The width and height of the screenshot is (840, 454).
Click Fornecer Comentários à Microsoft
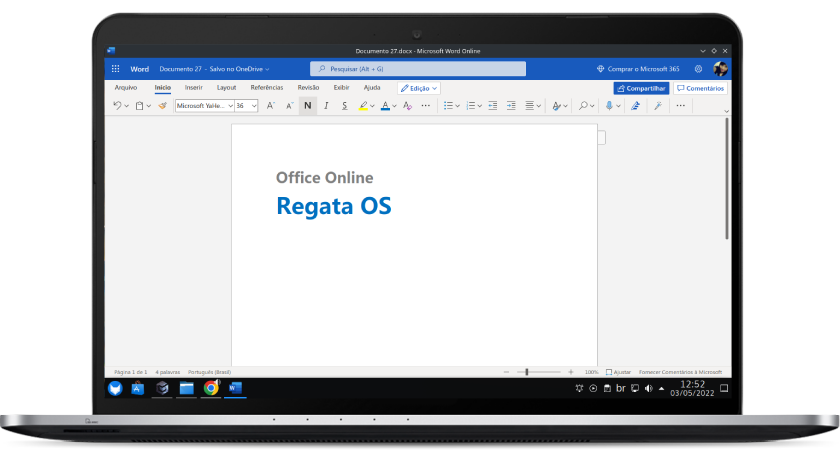pos(680,372)
